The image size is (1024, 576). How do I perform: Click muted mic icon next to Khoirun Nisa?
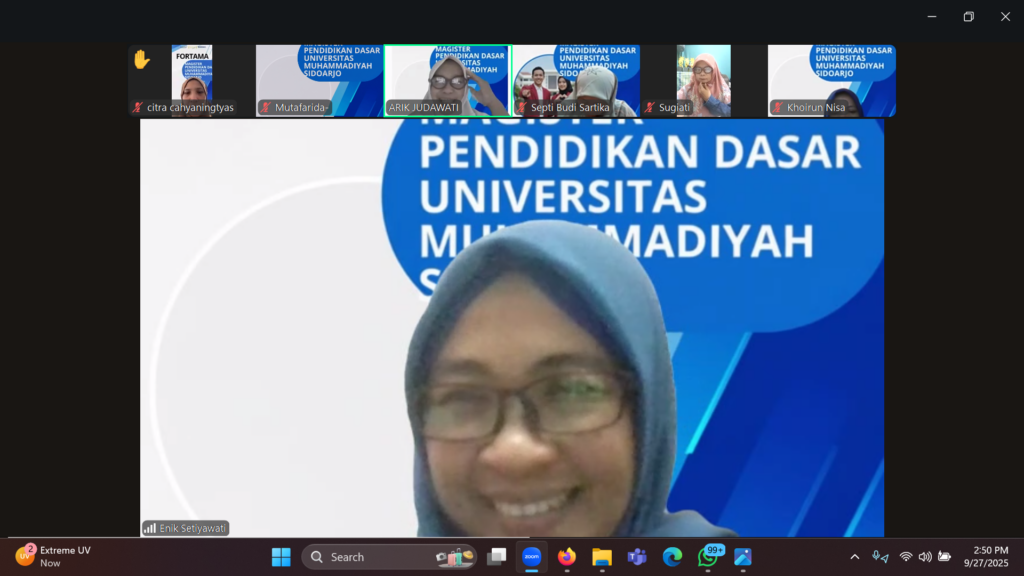tap(778, 108)
